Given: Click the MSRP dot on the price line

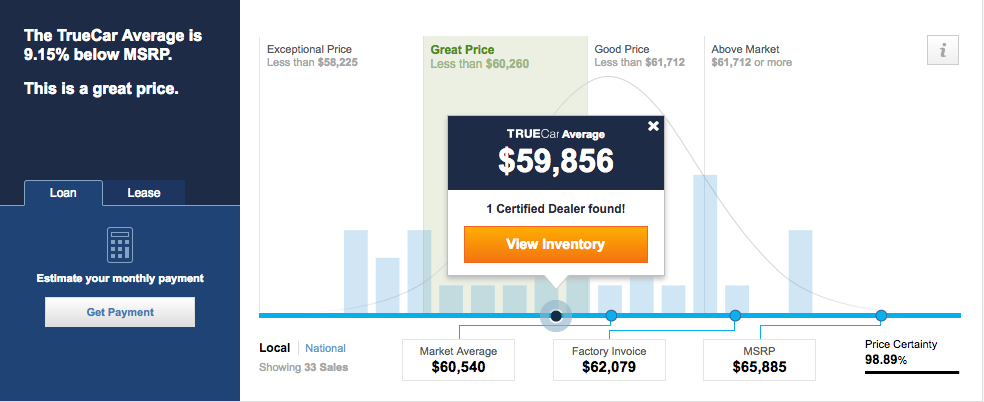Looking at the screenshot, I should (881, 315).
